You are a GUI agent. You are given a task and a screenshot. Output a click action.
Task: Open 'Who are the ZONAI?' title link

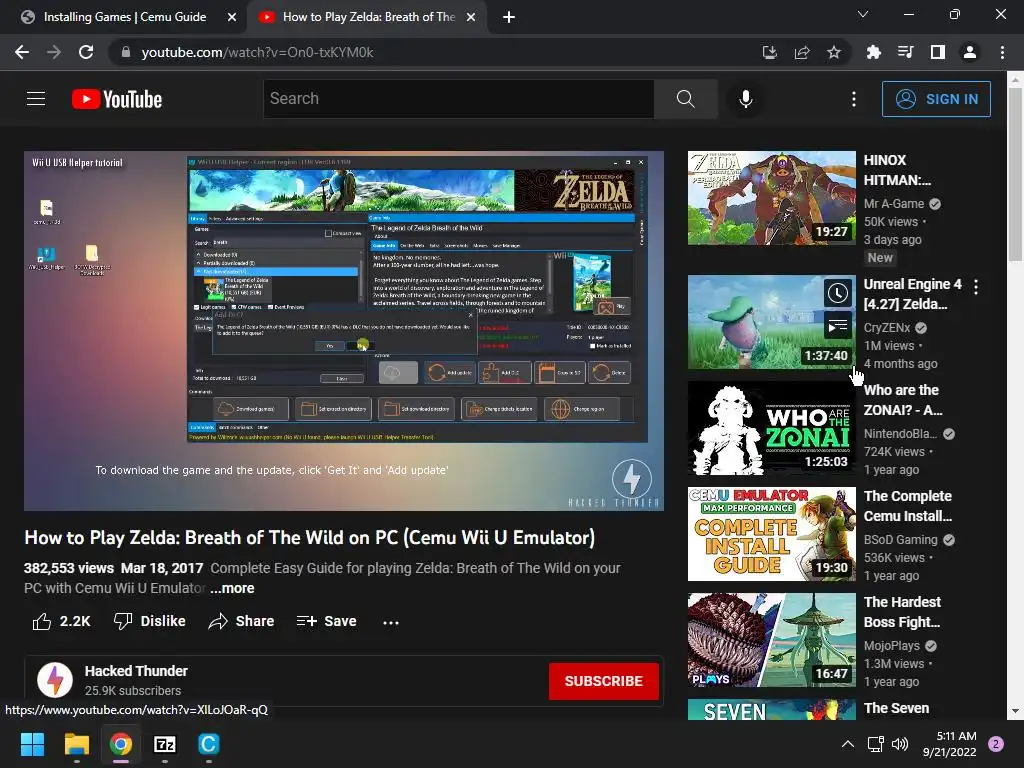click(x=903, y=400)
